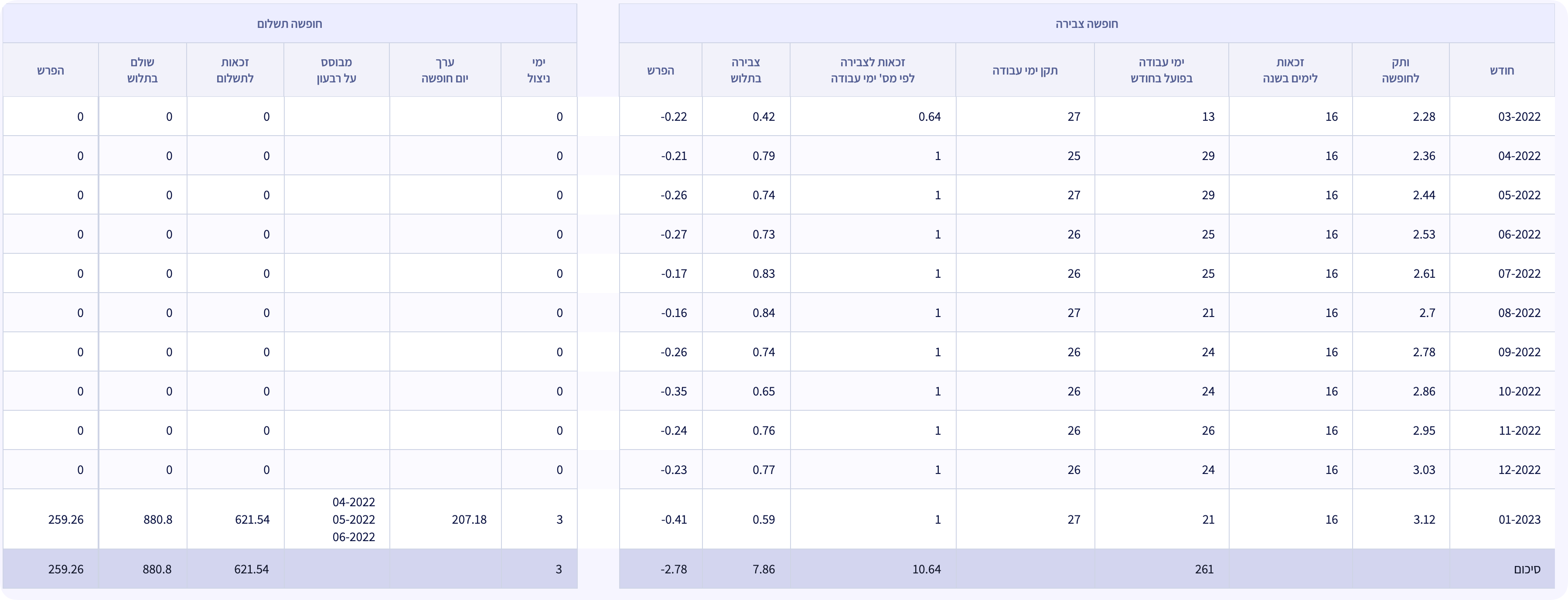Click the ימי ניצול column header
Screen dimensions: 1568x600
click(x=539, y=70)
